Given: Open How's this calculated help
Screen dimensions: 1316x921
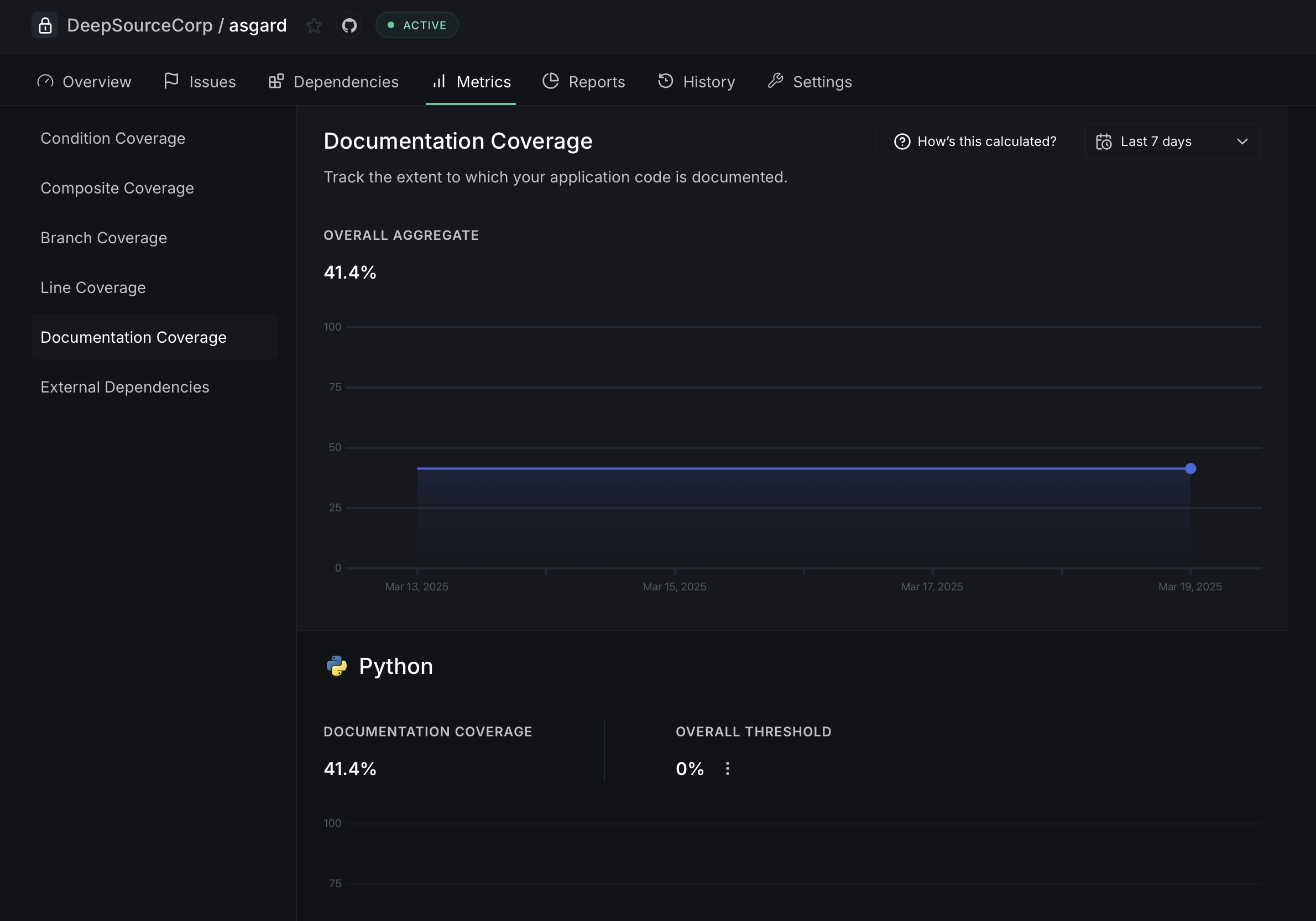Looking at the screenshot, I should (975, 142).
